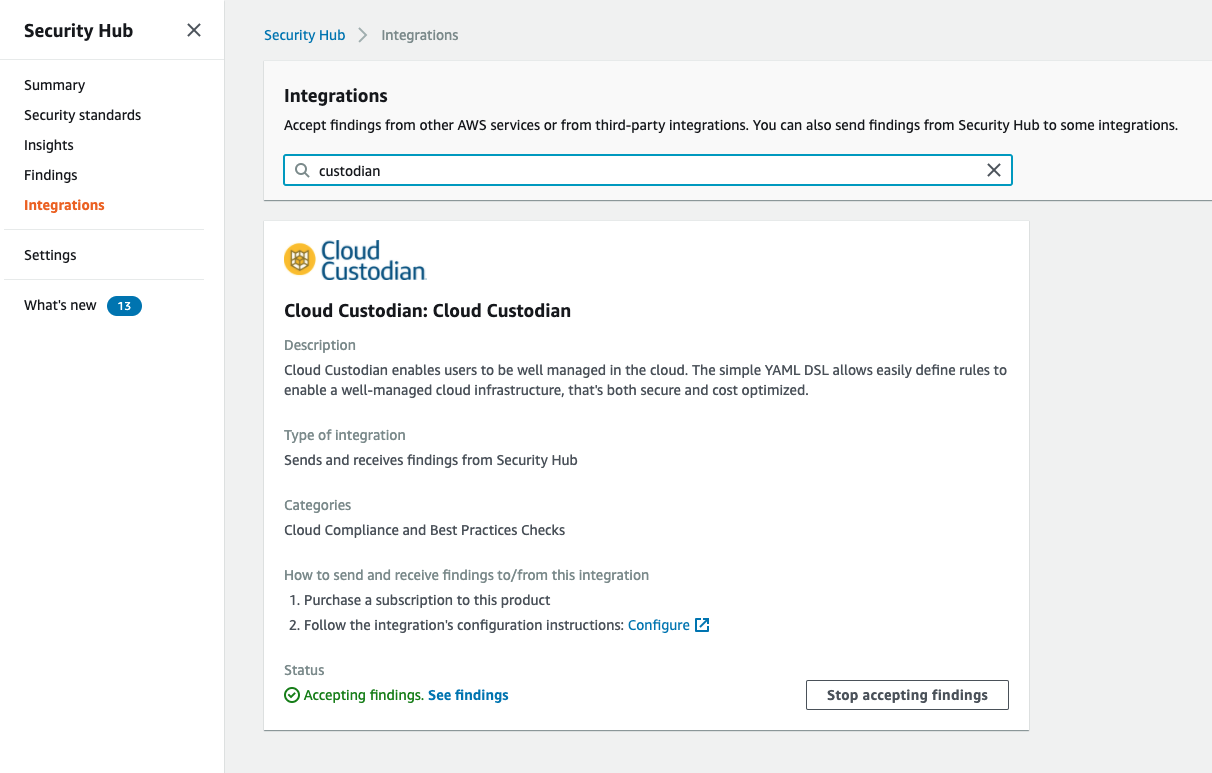Click the Security Hub breadcrumb link

(x=304, y=35)
